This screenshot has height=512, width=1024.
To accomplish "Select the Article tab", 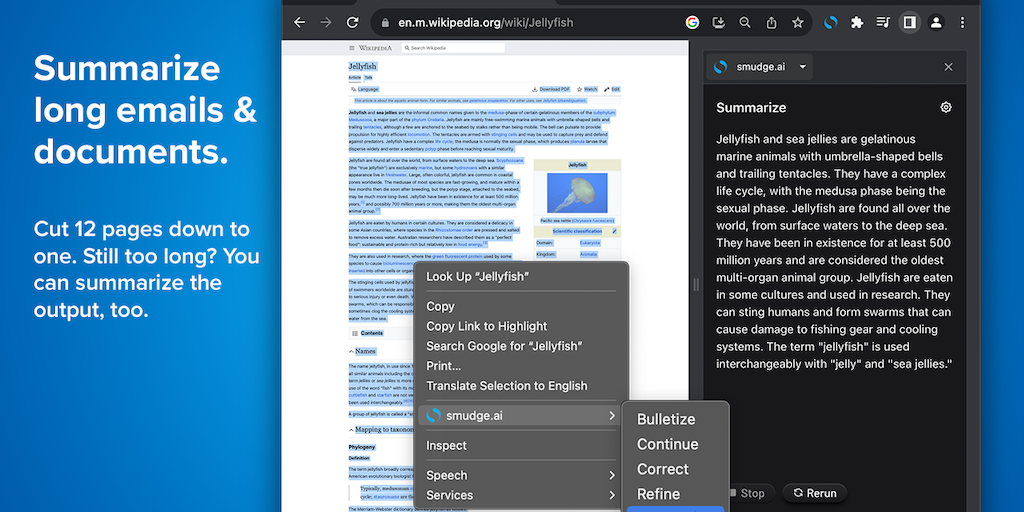I will (x=355, y=78).
